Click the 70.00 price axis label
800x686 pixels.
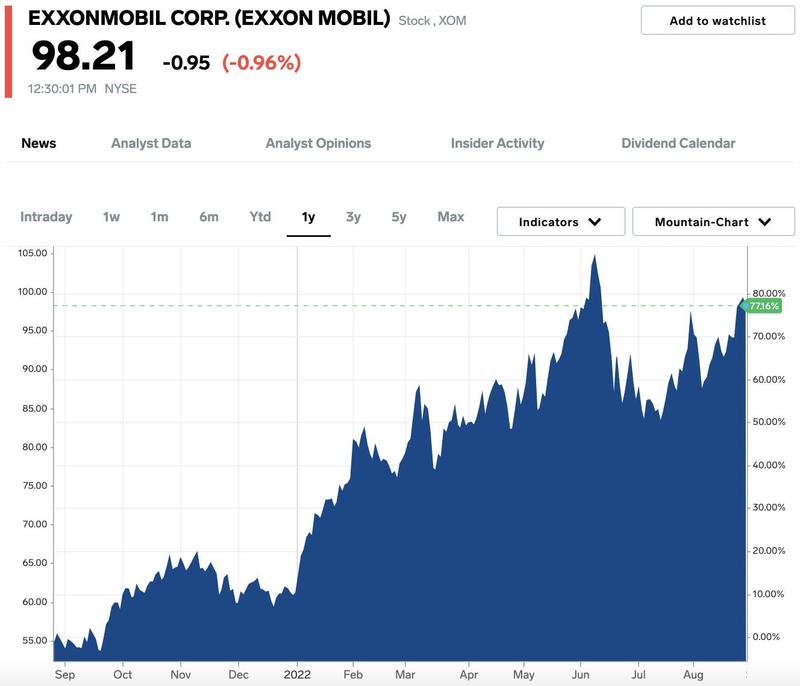tap(35, 524)
